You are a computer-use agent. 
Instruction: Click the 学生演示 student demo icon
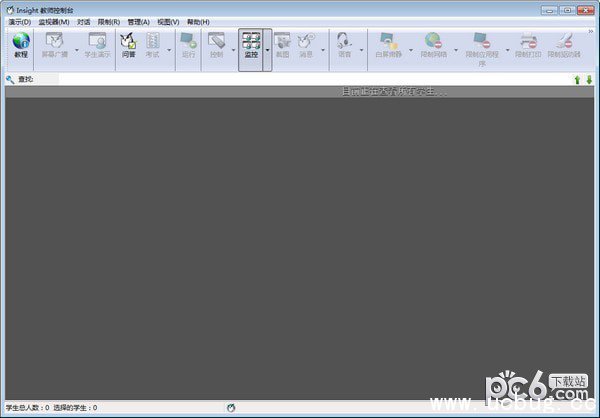[96, 46]
